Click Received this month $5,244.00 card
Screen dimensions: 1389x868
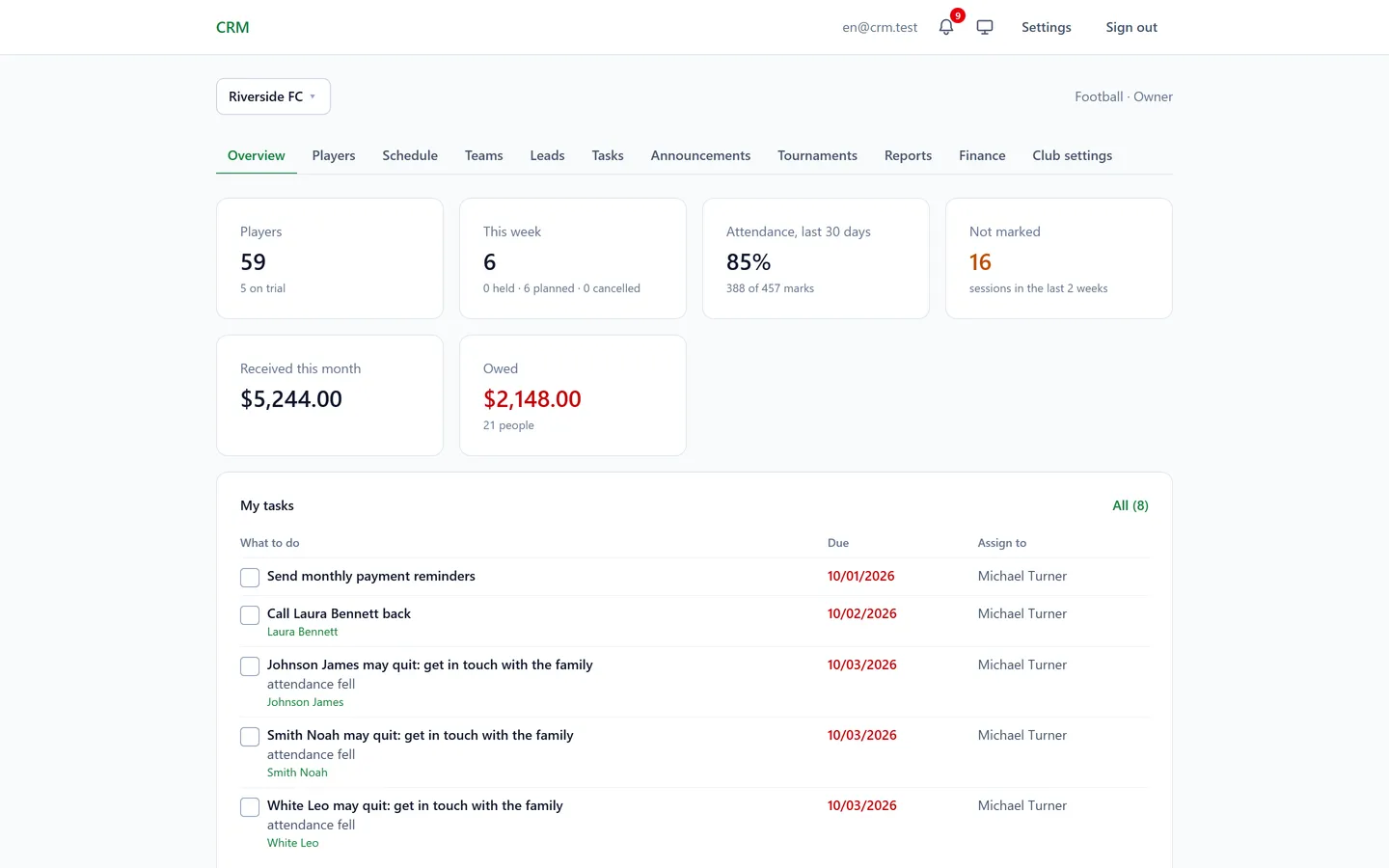point(330,395)
